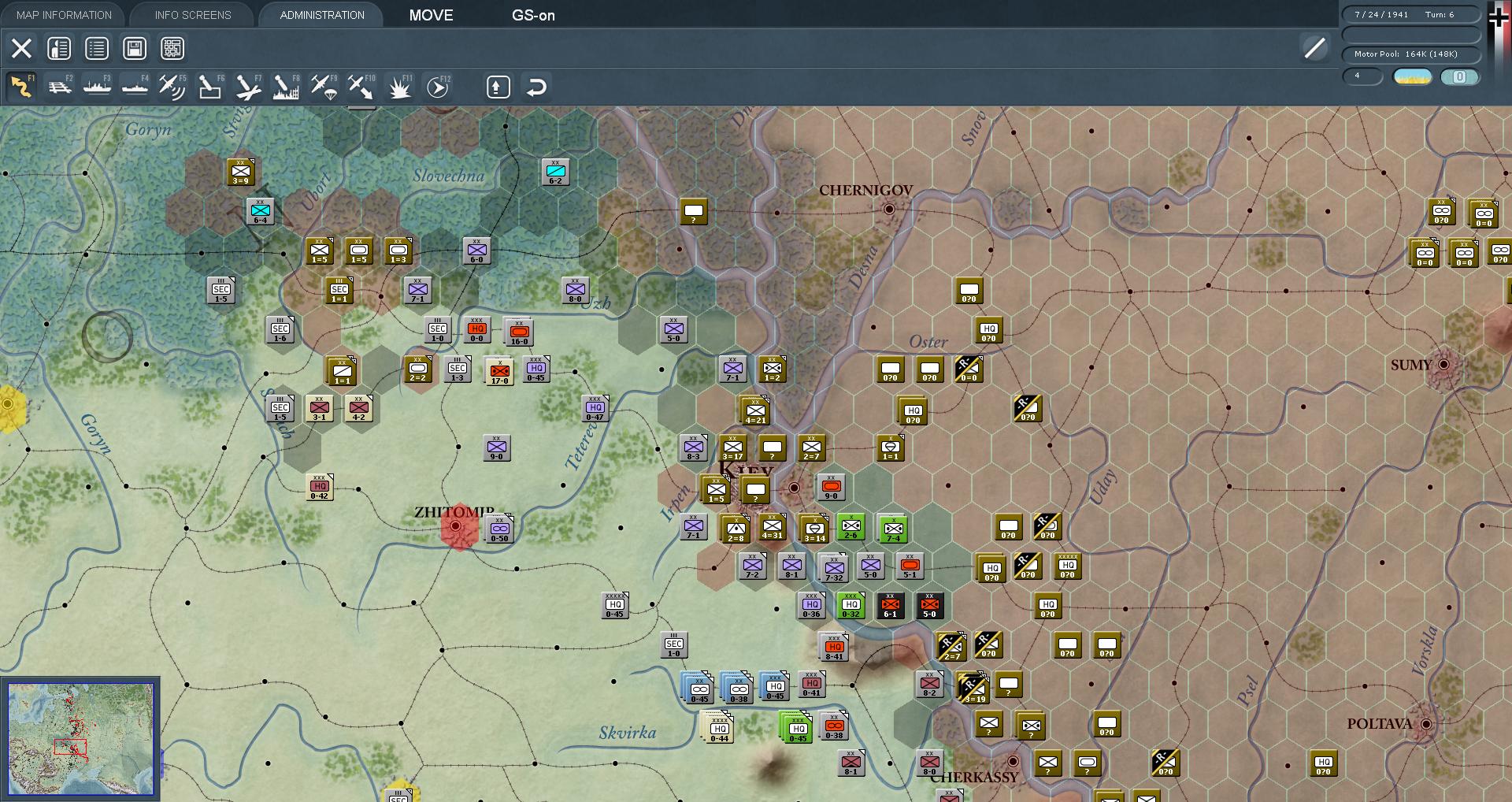Select the cyan 6-4 unit

pos(260,211)
